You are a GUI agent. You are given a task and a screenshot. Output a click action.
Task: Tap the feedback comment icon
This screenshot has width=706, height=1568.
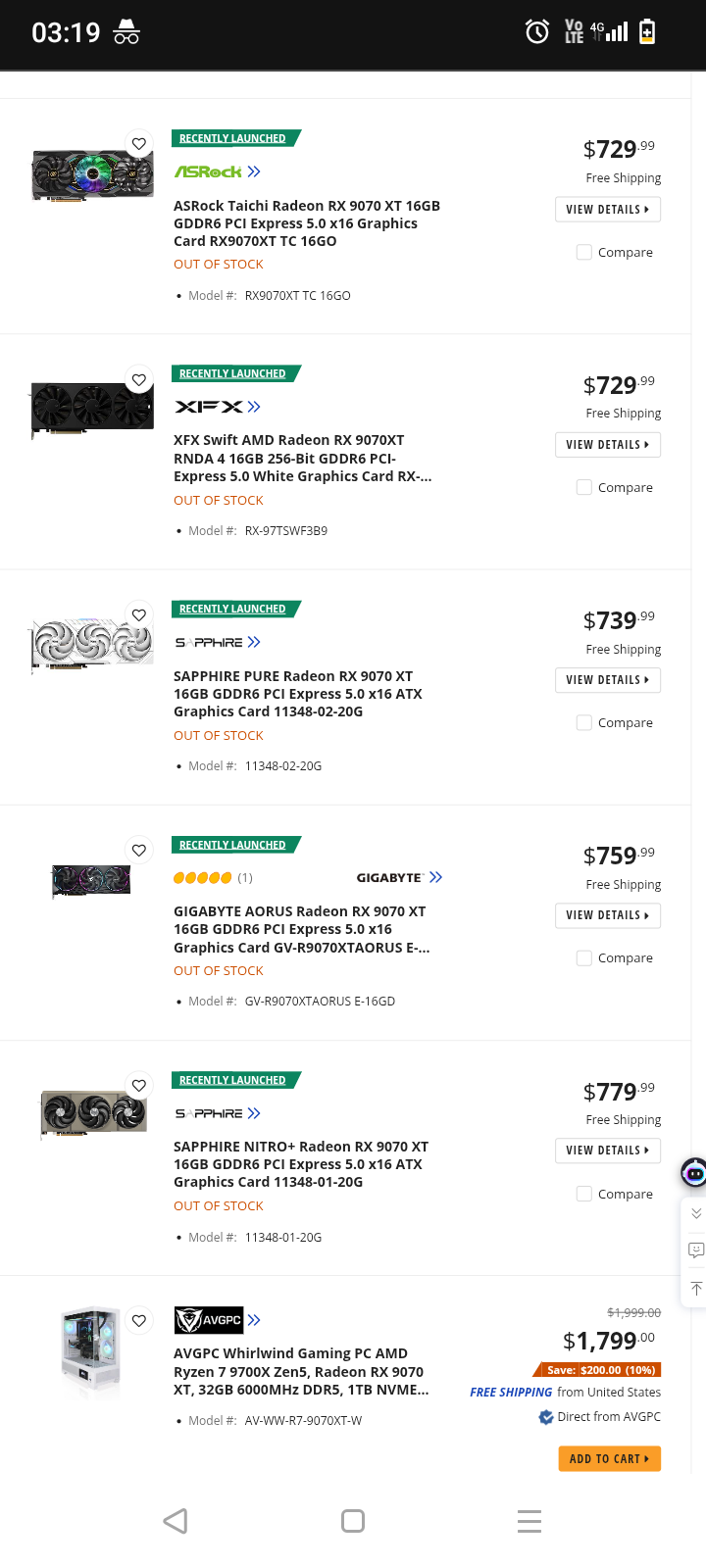[x=696, y=1249]
